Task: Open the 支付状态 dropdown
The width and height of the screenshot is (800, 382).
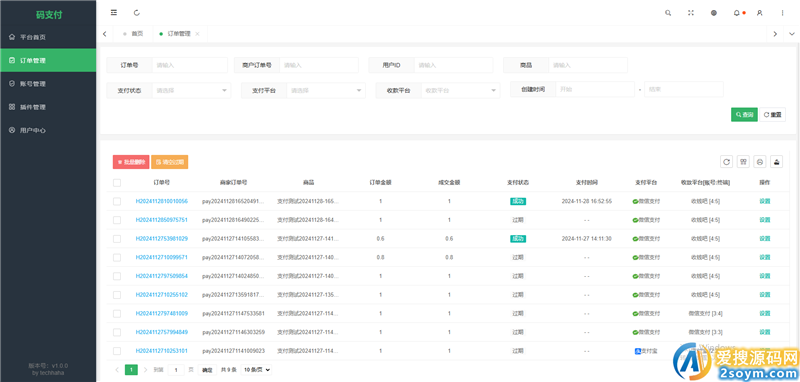Action: (191, 90)
